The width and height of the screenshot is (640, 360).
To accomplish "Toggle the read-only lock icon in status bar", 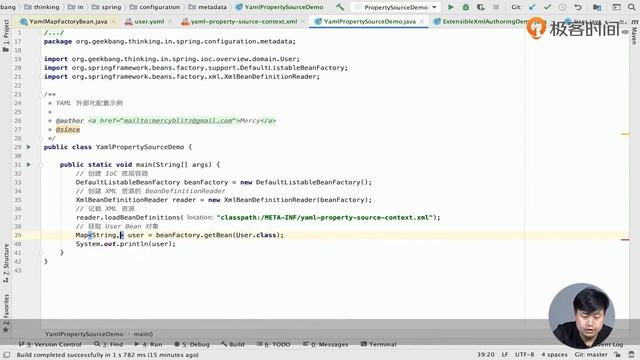I will (x=618, y=355).
